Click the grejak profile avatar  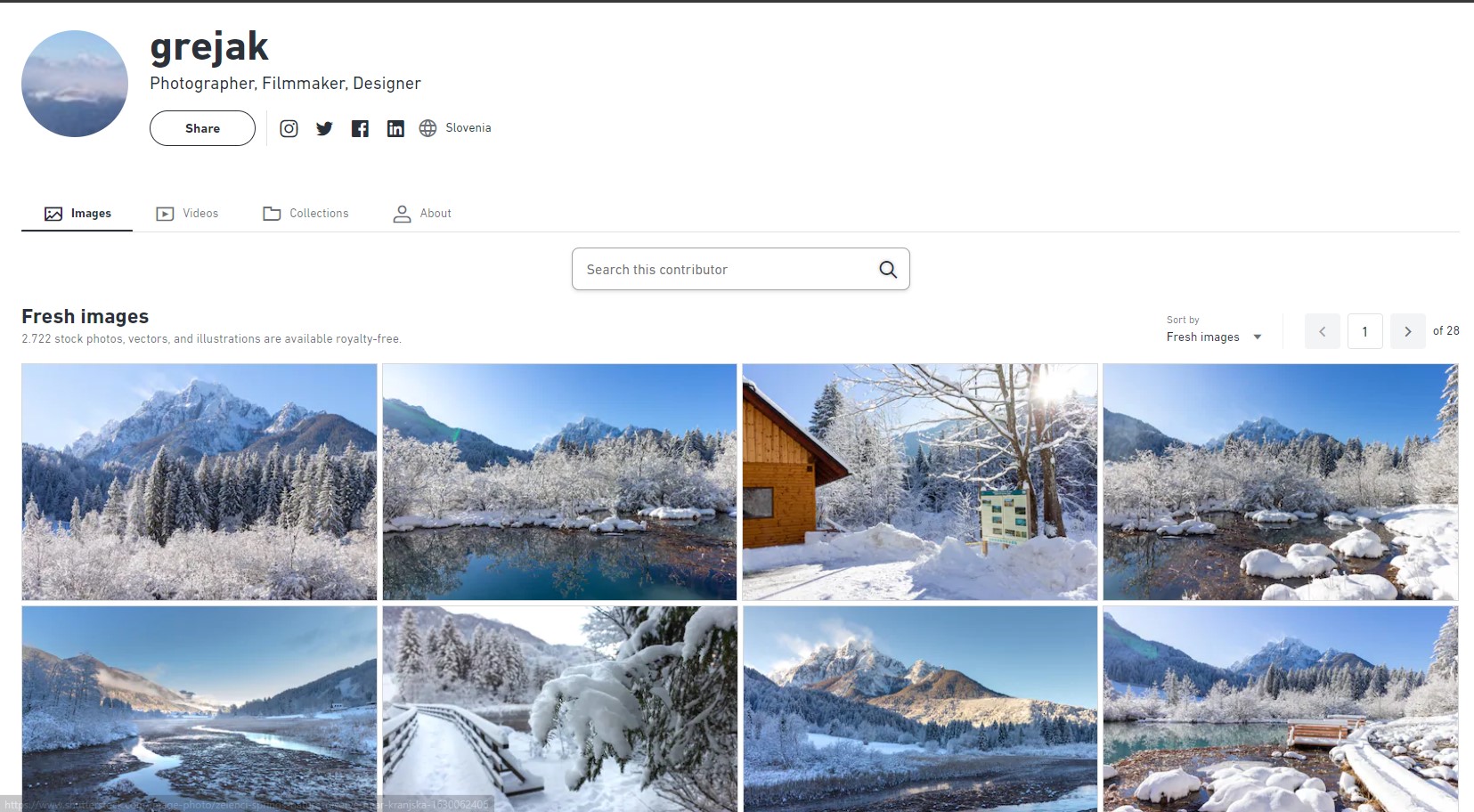click(75, 83)
